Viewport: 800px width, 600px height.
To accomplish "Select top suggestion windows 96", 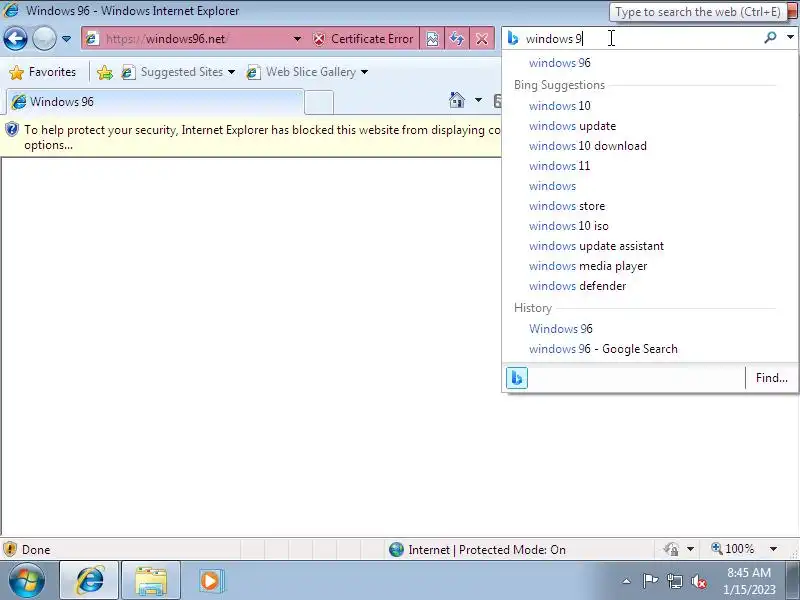I will pos(650,63).
